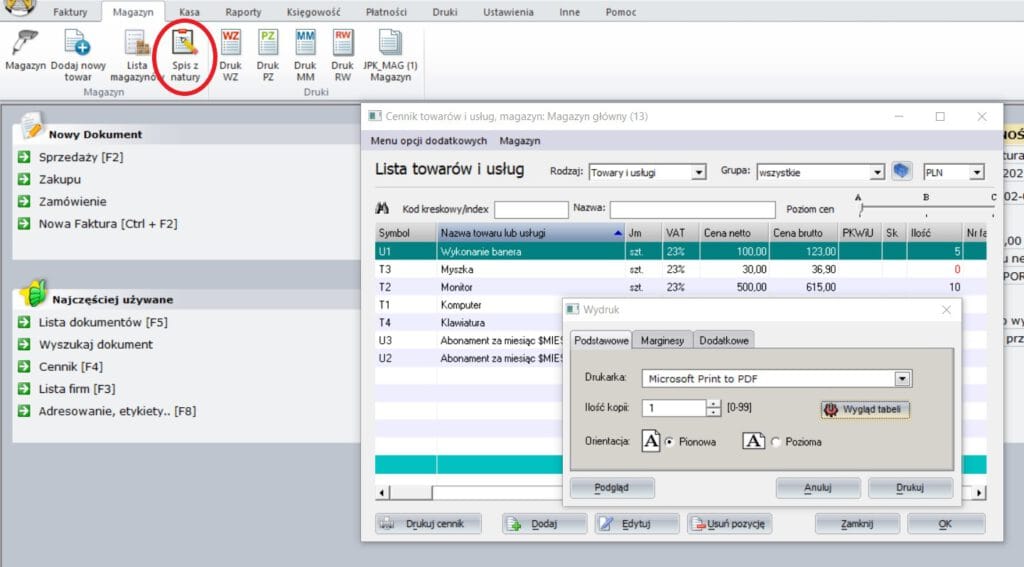Click the Nazwa search input field
1024x567 pixels.
tap(692, 210)
